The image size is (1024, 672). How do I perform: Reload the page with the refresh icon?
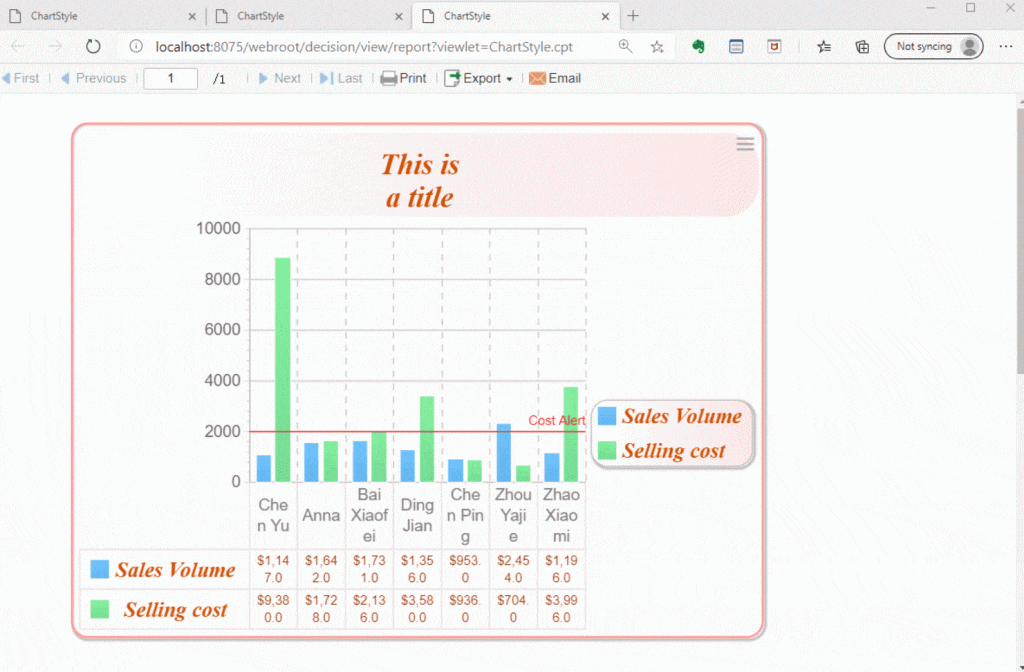93,46
